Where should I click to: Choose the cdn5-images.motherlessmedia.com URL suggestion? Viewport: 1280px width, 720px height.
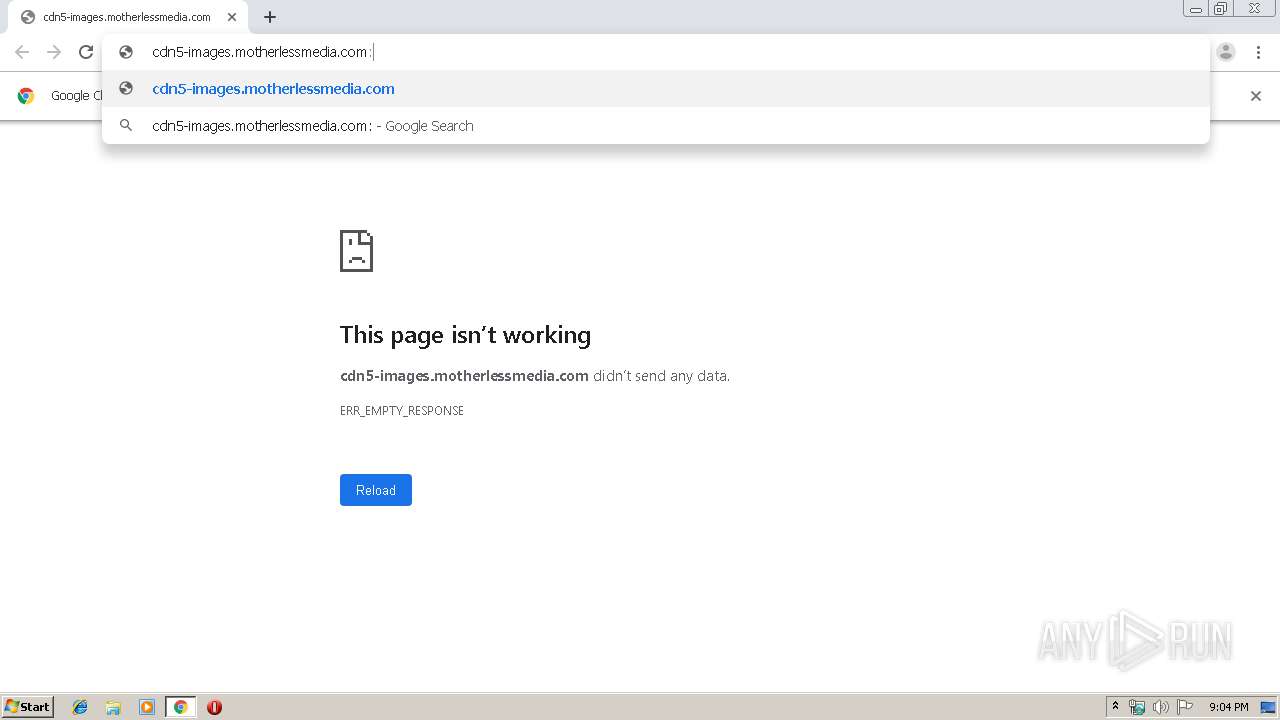tap(656, 89)
